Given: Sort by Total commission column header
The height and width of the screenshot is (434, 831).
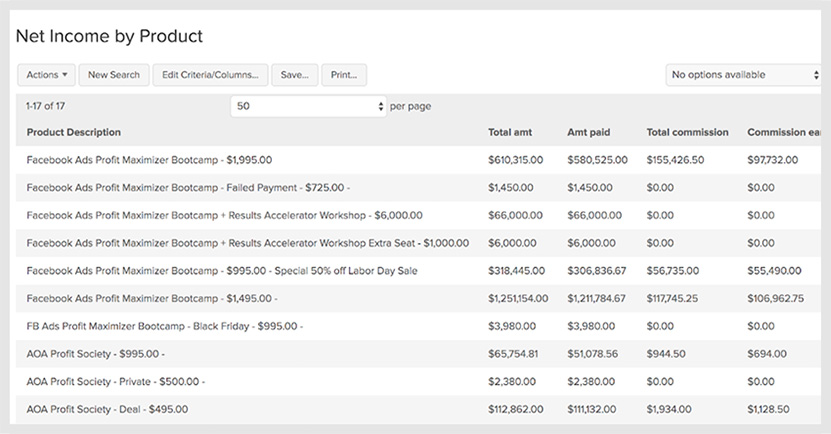Looking at the screenshot, I should tap(687, 132).
